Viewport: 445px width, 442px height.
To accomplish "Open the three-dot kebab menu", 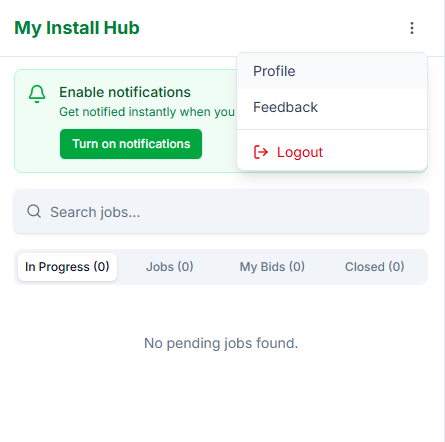I will pos(412,28).
